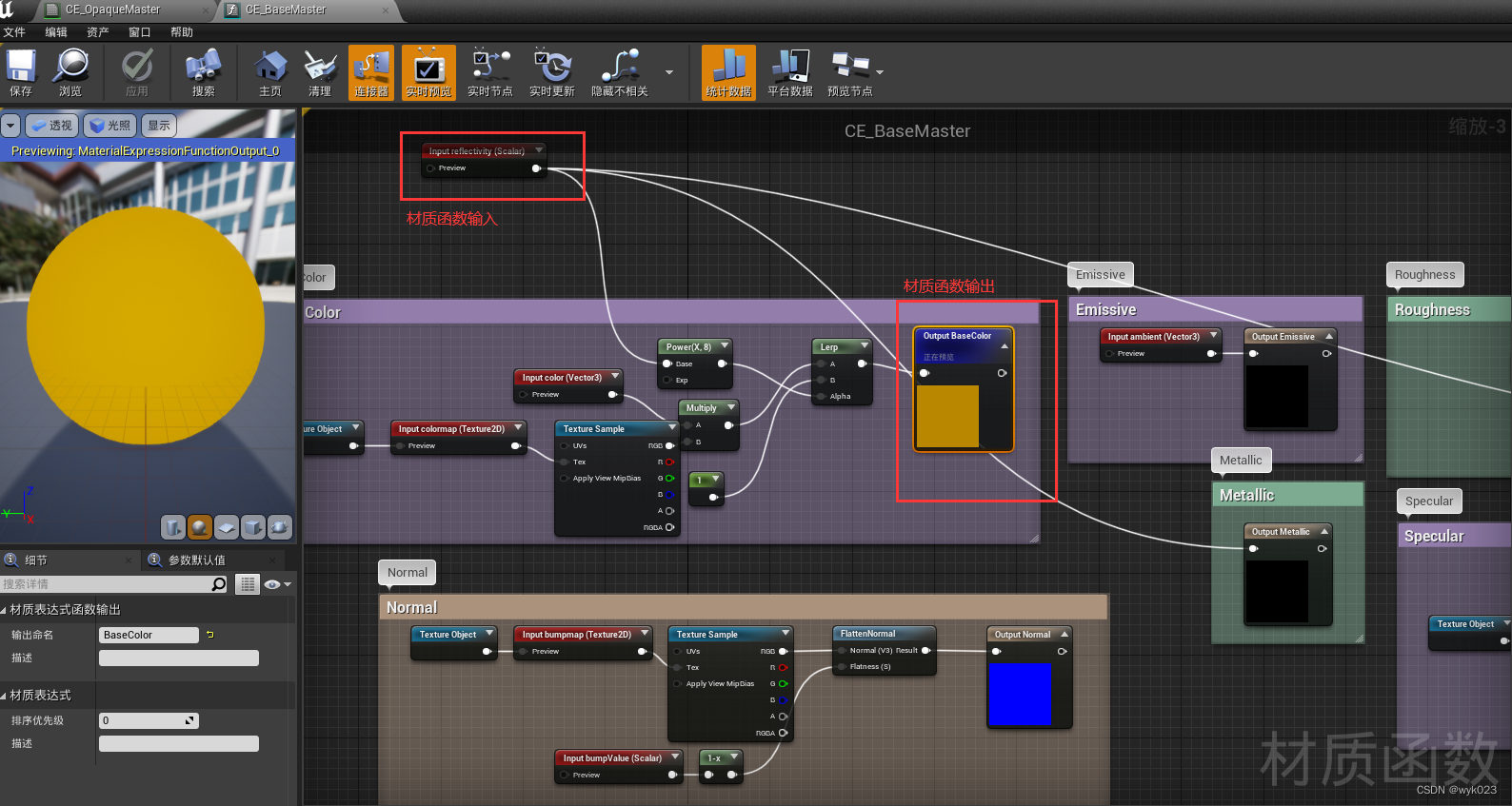Set preview mesh to cylinder
This screenshot has height=806, width=1512.
[x=172, y=527]
